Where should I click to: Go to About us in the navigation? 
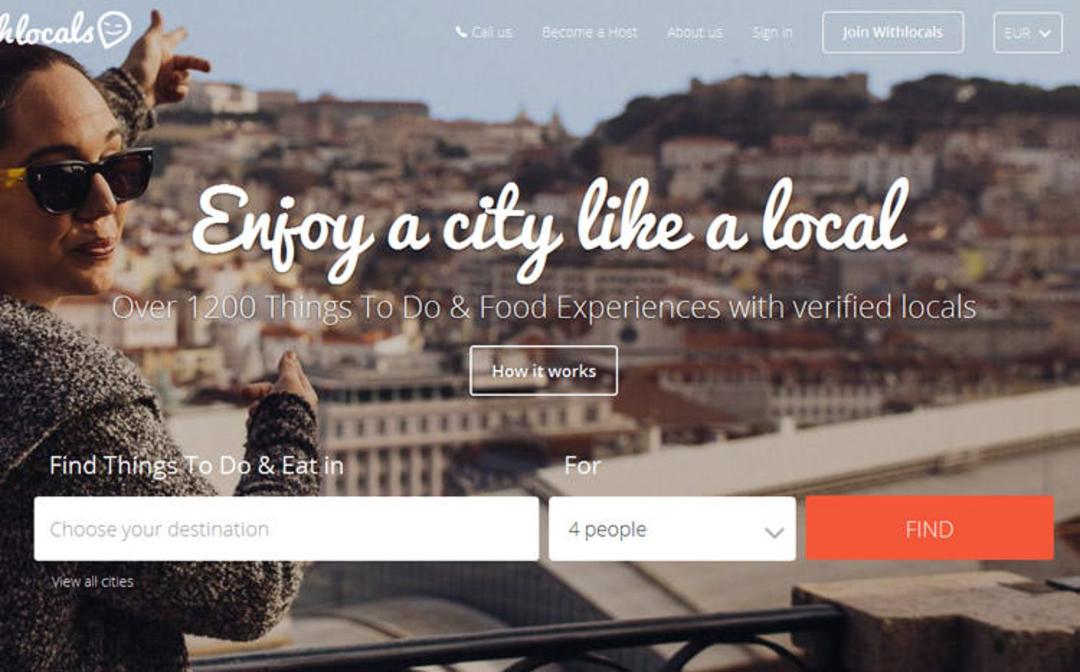[694, 32]
